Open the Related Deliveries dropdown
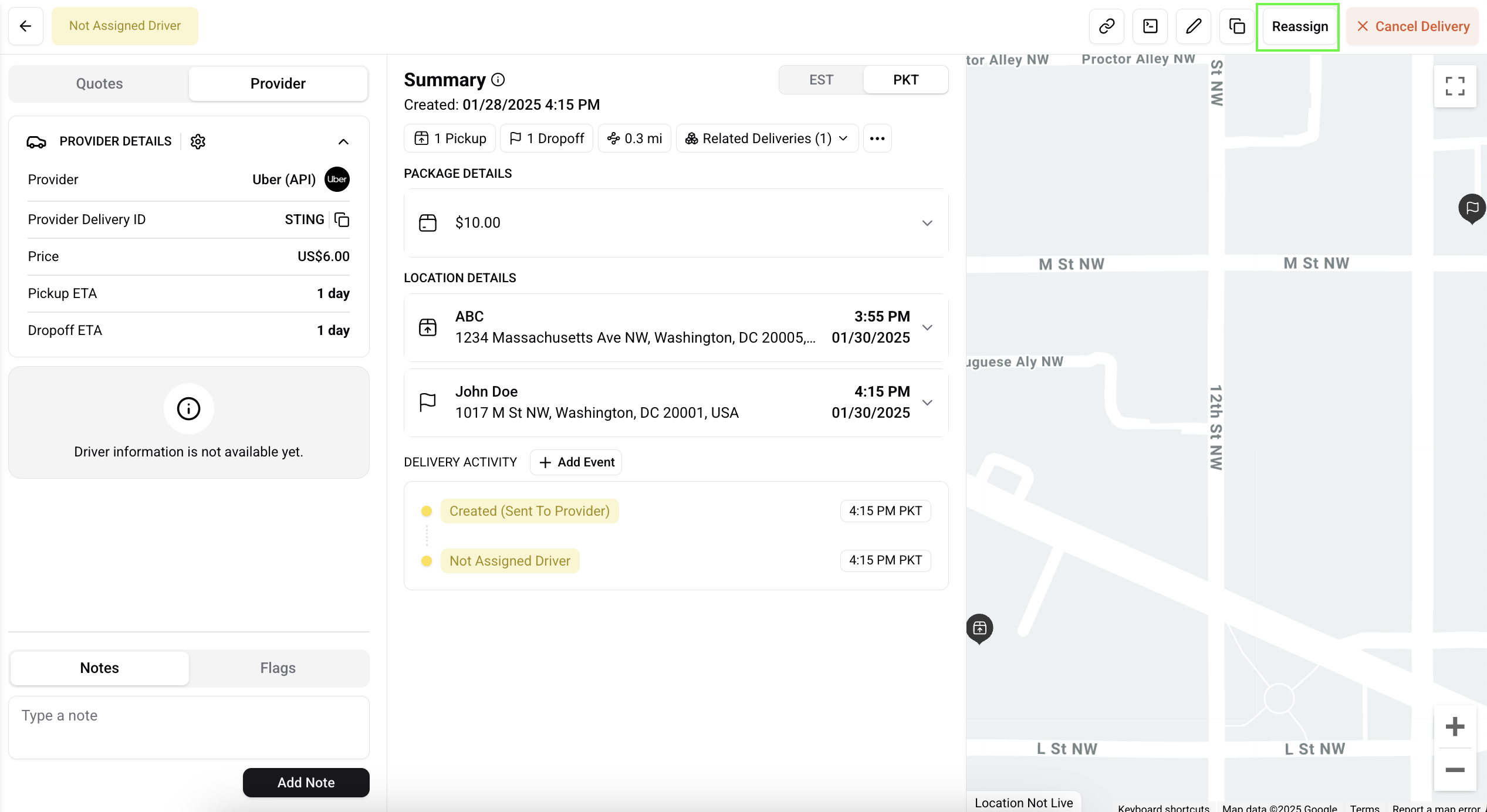The image size is (1487, 812). coord(766,138)
